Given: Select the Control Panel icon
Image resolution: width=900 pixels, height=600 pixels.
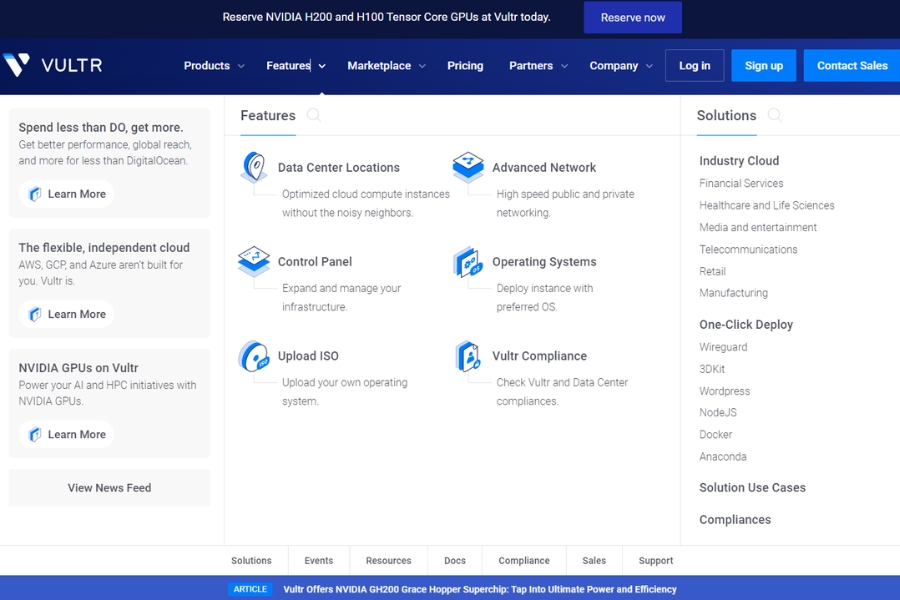Looking at the screenshot, I should coord(254,261).
